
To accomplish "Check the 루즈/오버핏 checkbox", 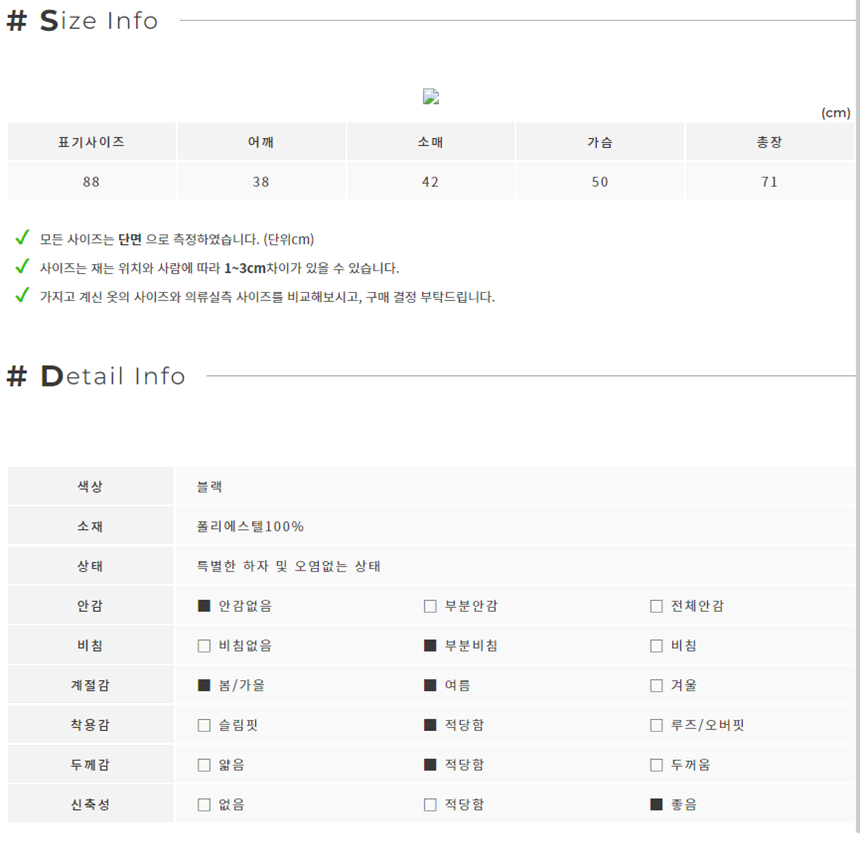I will point(656,725).
